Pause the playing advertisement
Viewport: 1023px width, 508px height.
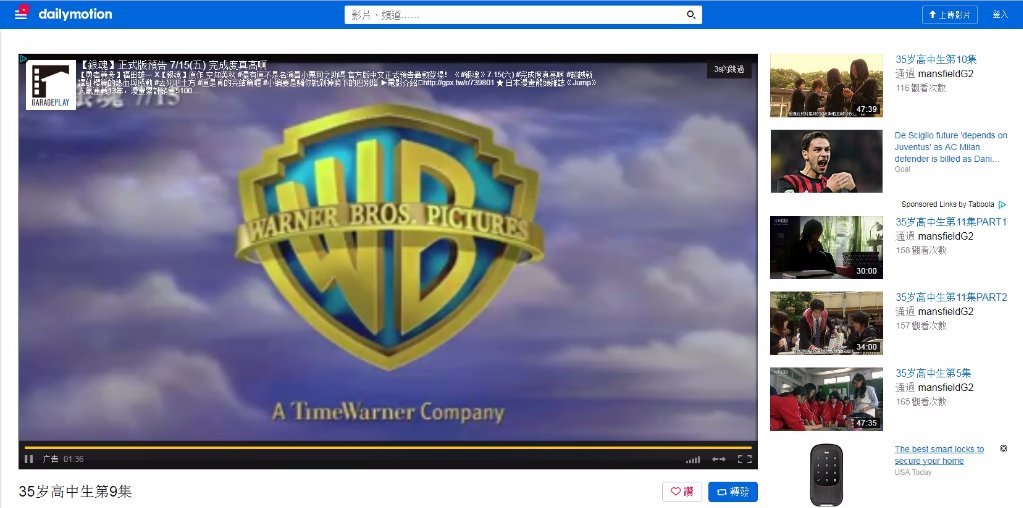29,459
